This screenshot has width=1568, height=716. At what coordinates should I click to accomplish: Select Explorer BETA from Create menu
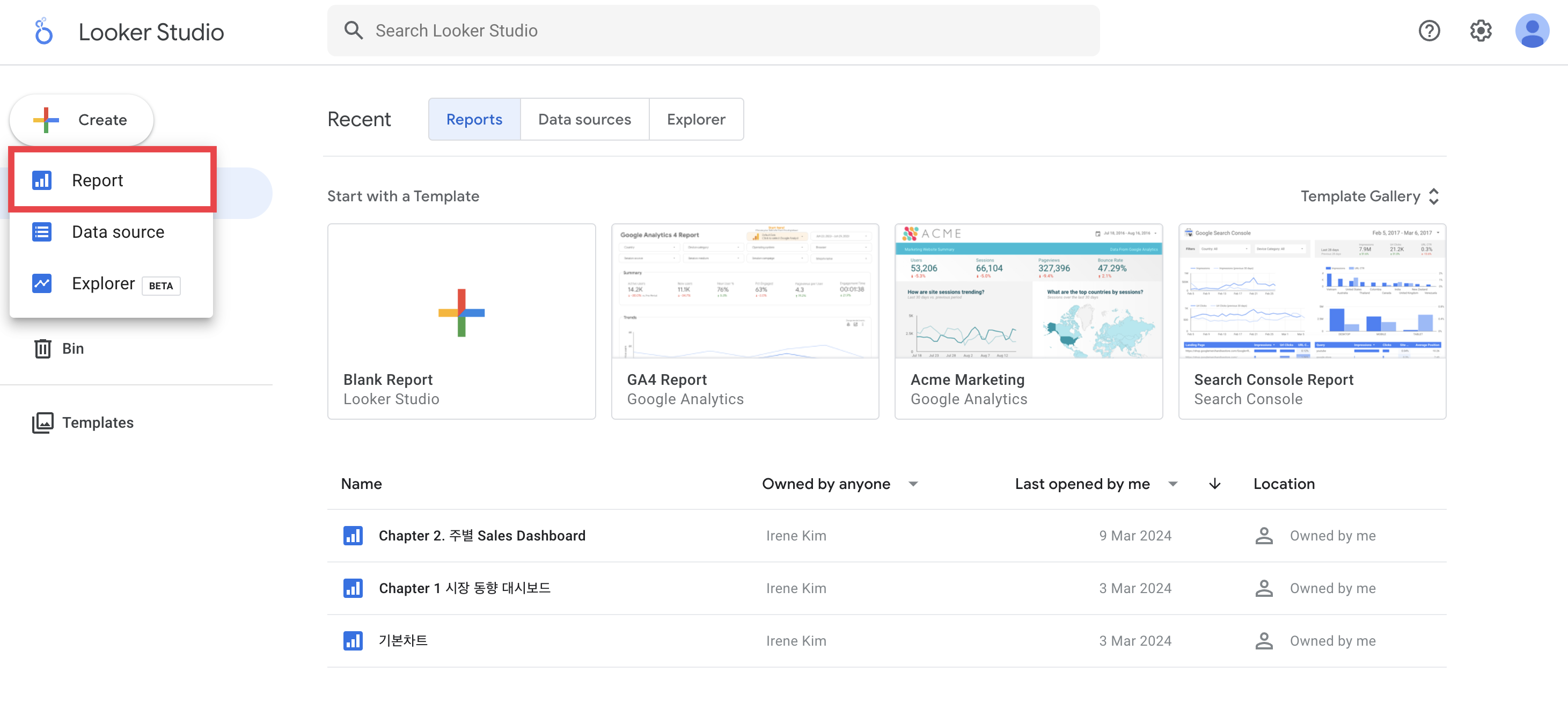tap(104, 284)
